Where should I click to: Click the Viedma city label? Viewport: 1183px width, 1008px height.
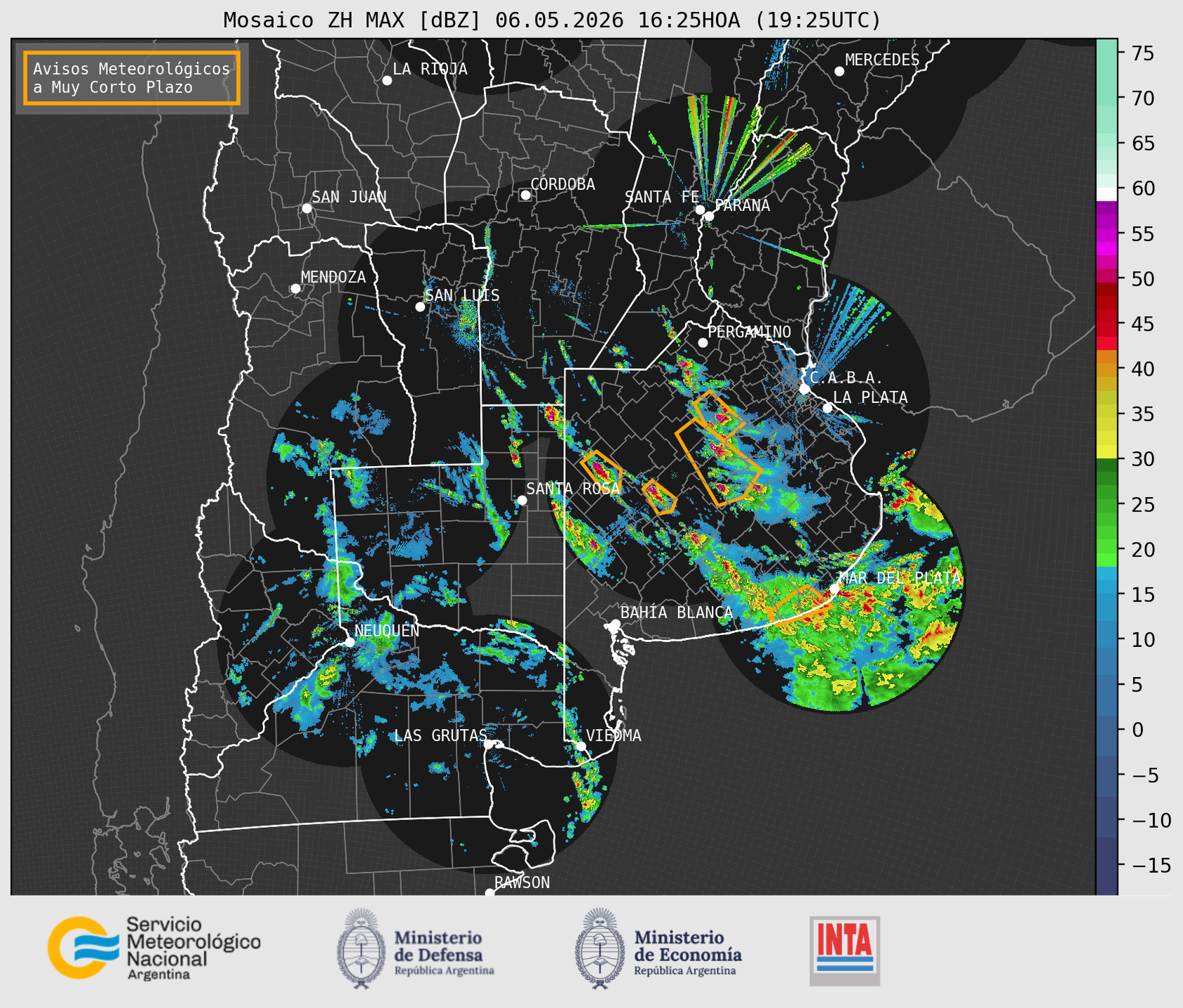point(614,735)
